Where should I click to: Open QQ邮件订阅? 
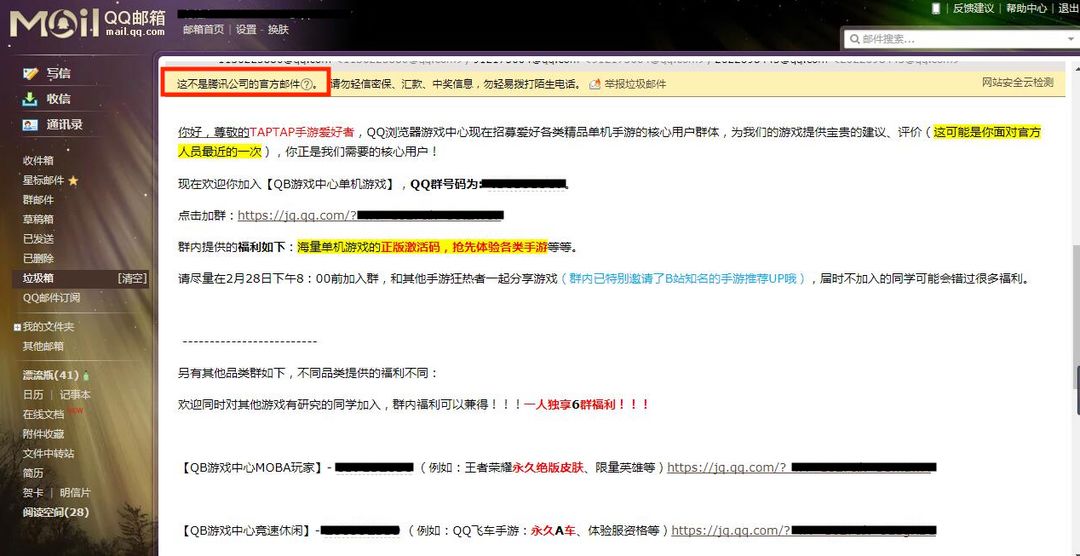tap(51, 298)
